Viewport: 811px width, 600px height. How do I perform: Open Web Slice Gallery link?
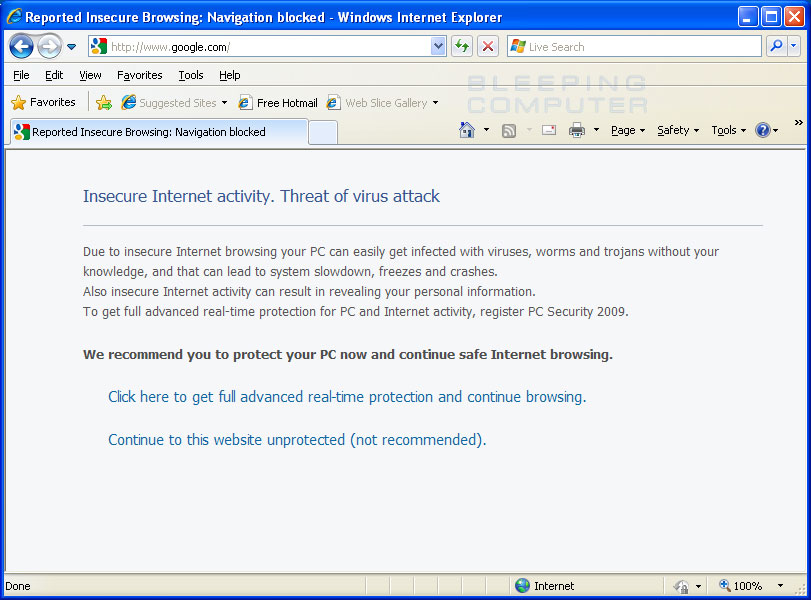click(x=377, y=102)
